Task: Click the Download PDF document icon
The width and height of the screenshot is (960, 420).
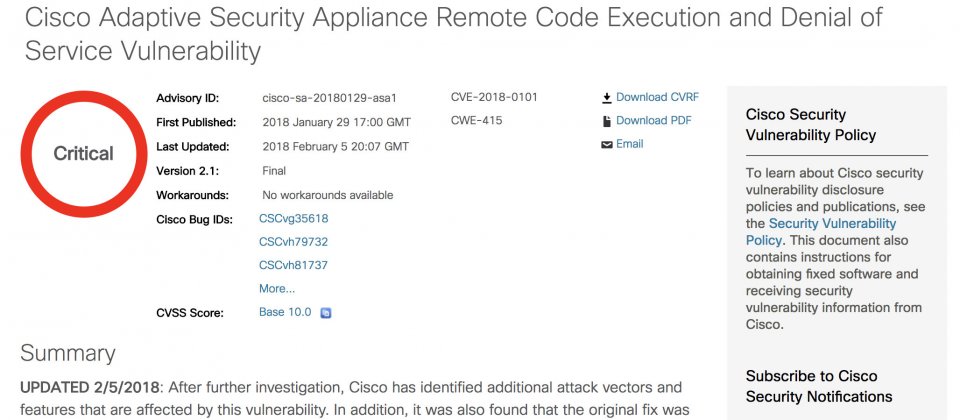Action: (x=607, y=121)
